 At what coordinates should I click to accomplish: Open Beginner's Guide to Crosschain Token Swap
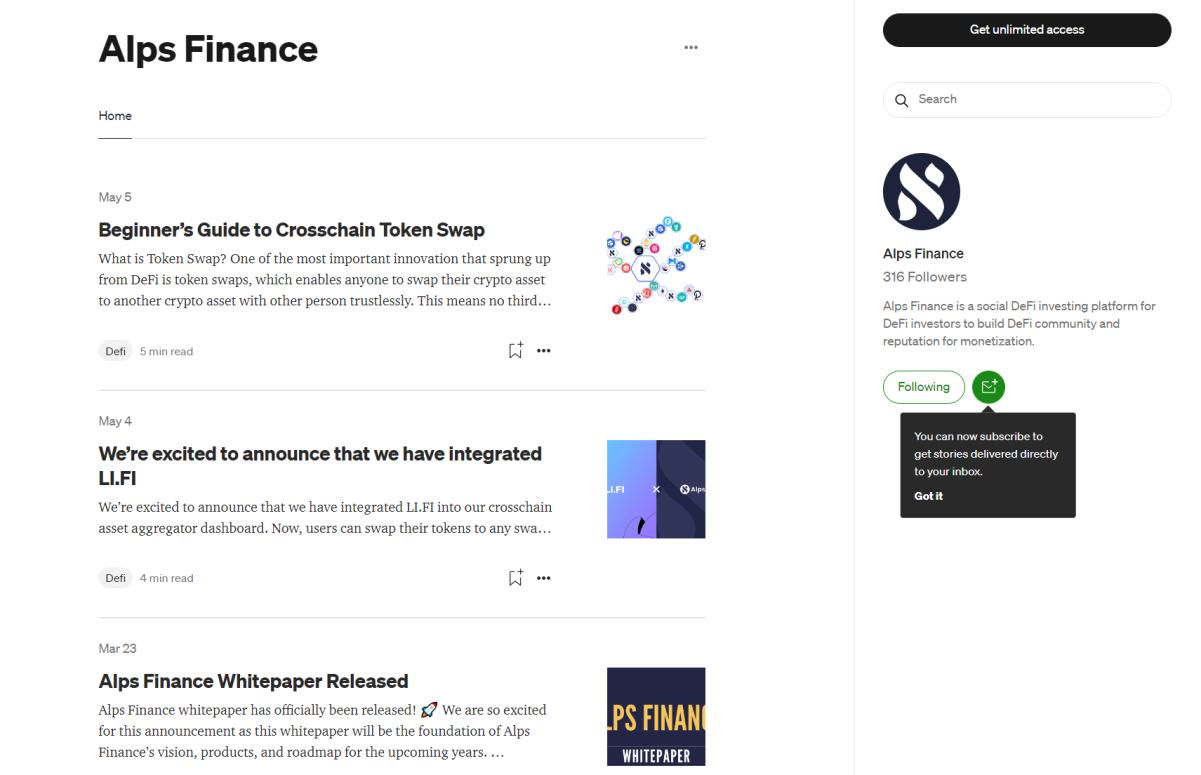(x=291, y=230)
